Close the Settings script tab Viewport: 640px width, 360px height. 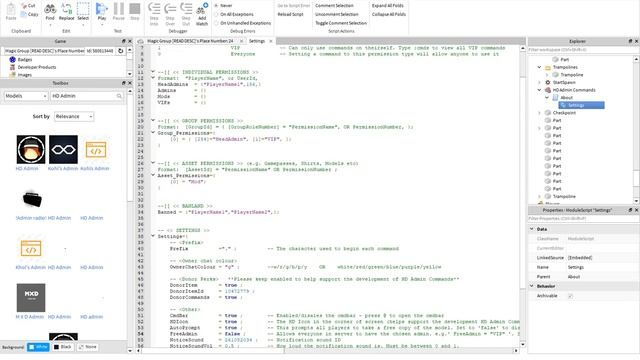[271, 41]
